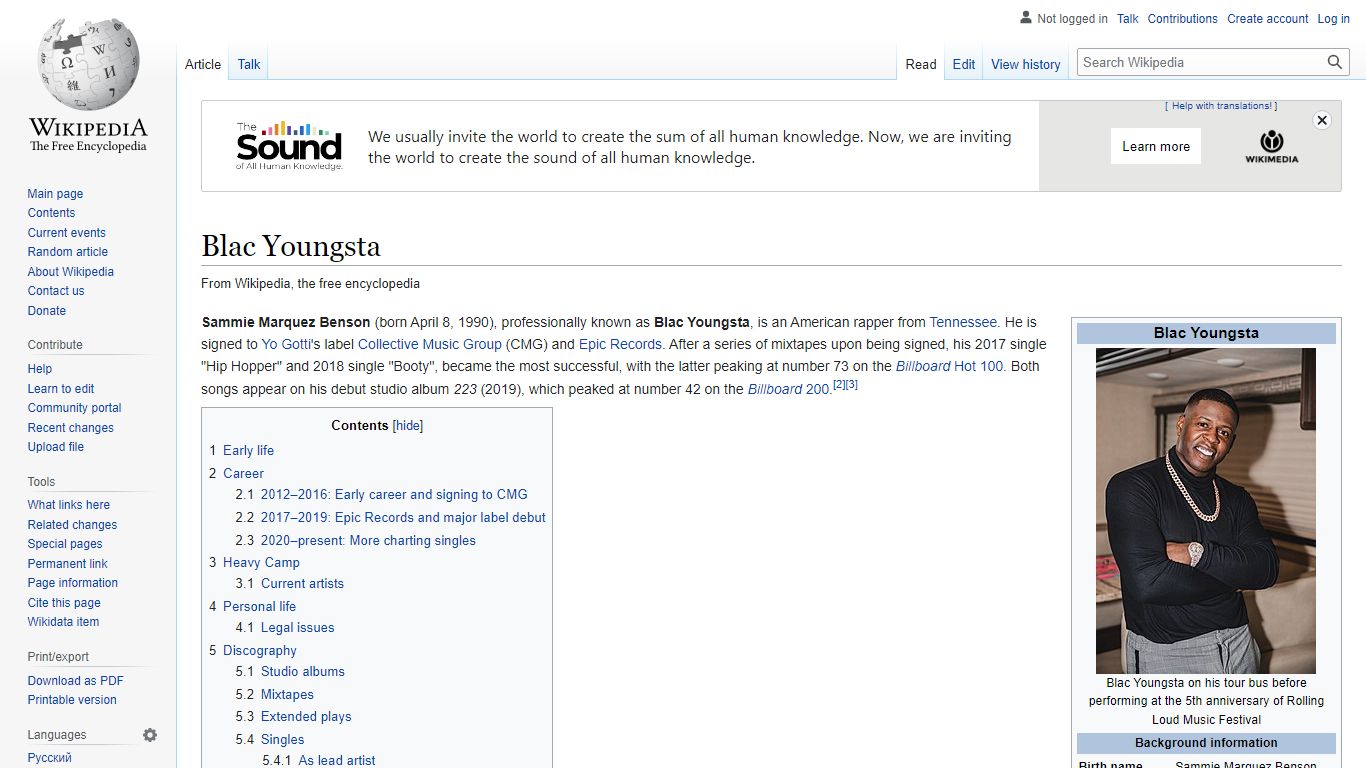The image size is (1366, 768).
Task: Click citation reference [2]
Action: [839, 385]
